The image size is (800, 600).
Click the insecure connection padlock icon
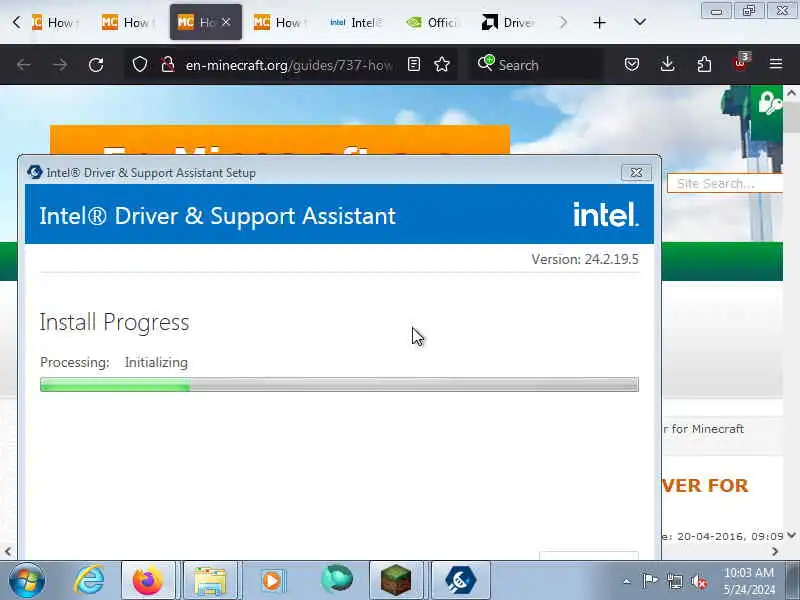click(168, 65)
